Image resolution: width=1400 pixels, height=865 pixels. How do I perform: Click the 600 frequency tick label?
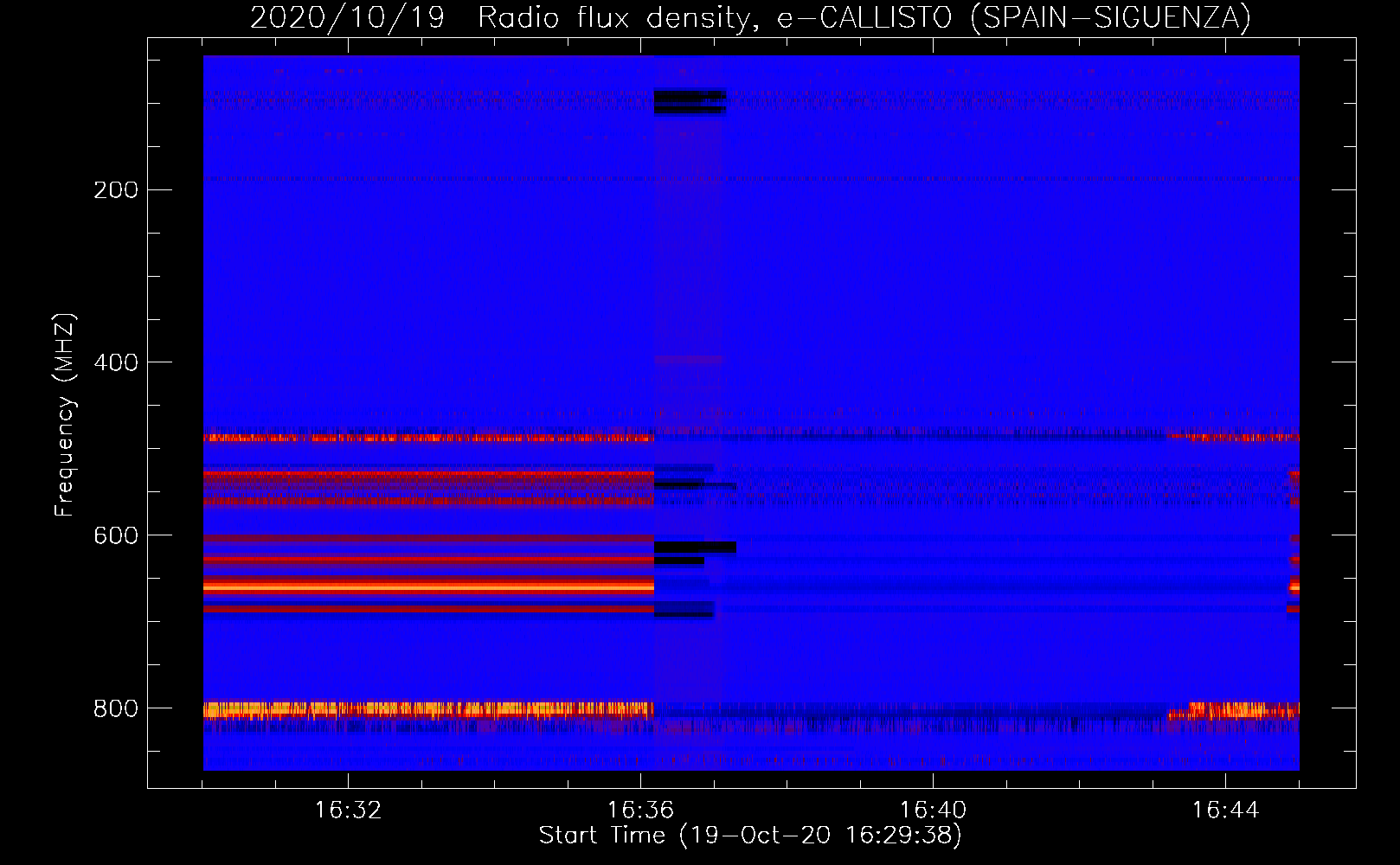click(x=116, y=535)
